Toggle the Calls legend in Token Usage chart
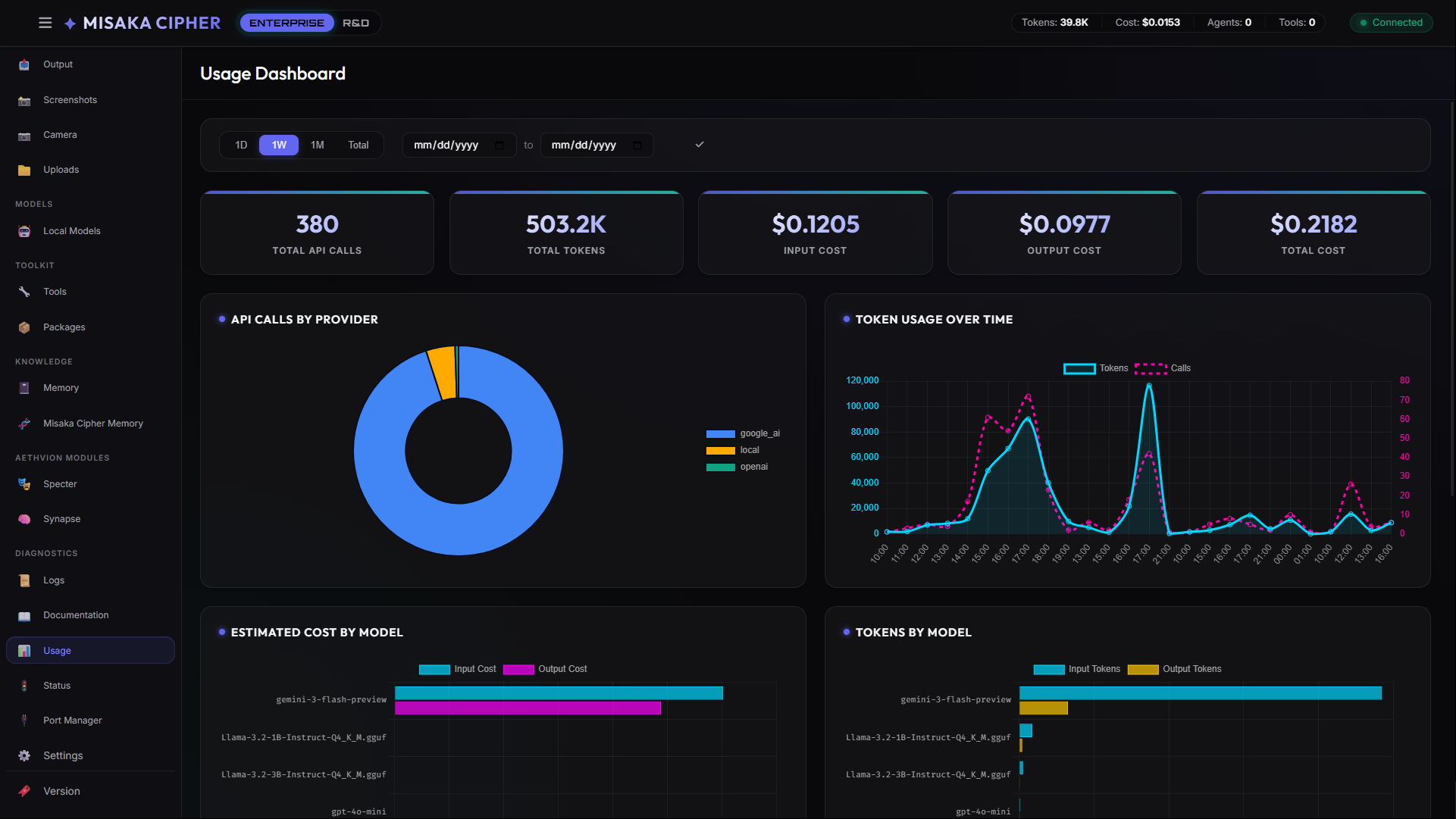The height and width of the screenshot is (819, 1456). coord(1166,368)
